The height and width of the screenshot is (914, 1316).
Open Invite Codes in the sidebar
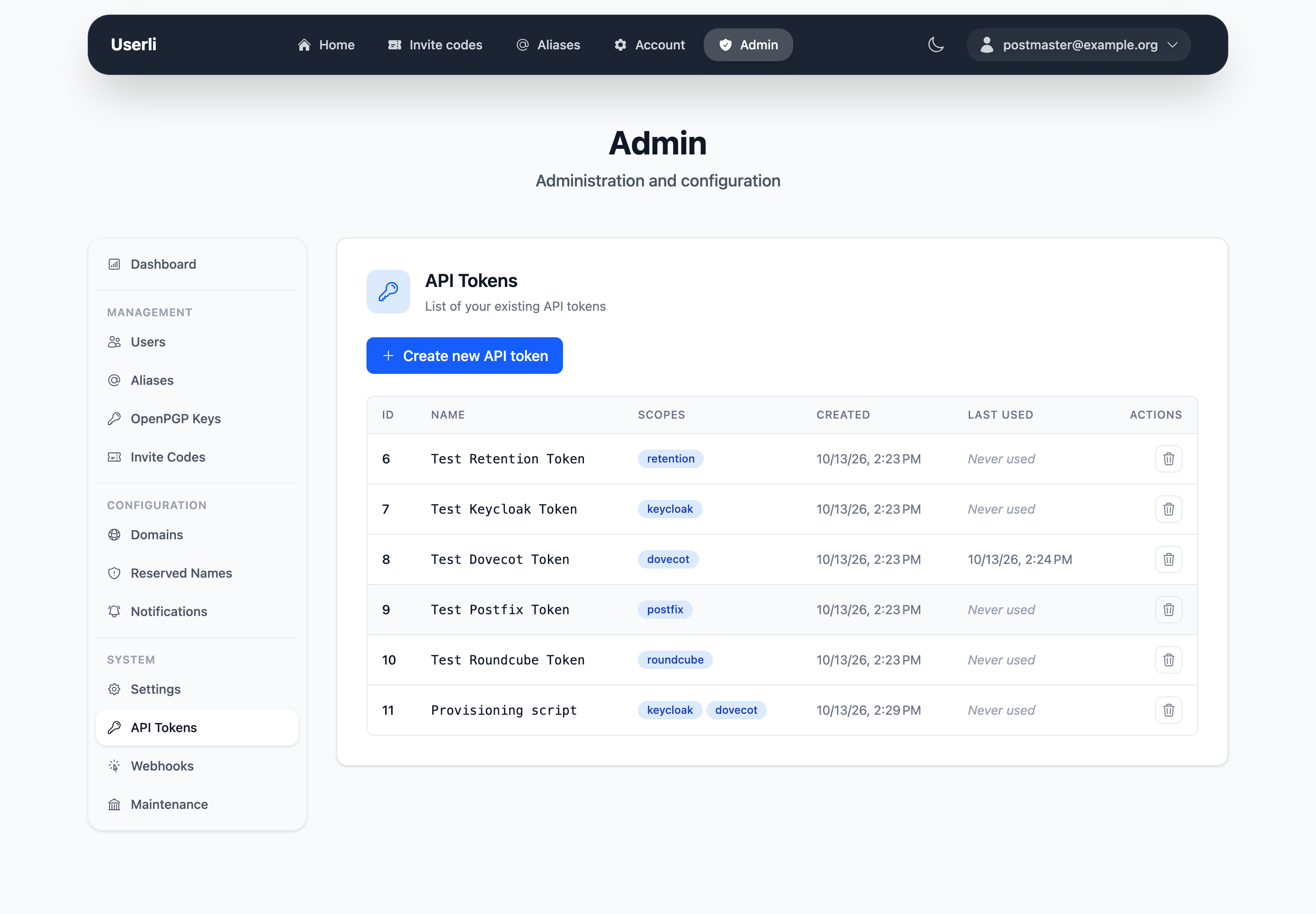coord(197,457)
